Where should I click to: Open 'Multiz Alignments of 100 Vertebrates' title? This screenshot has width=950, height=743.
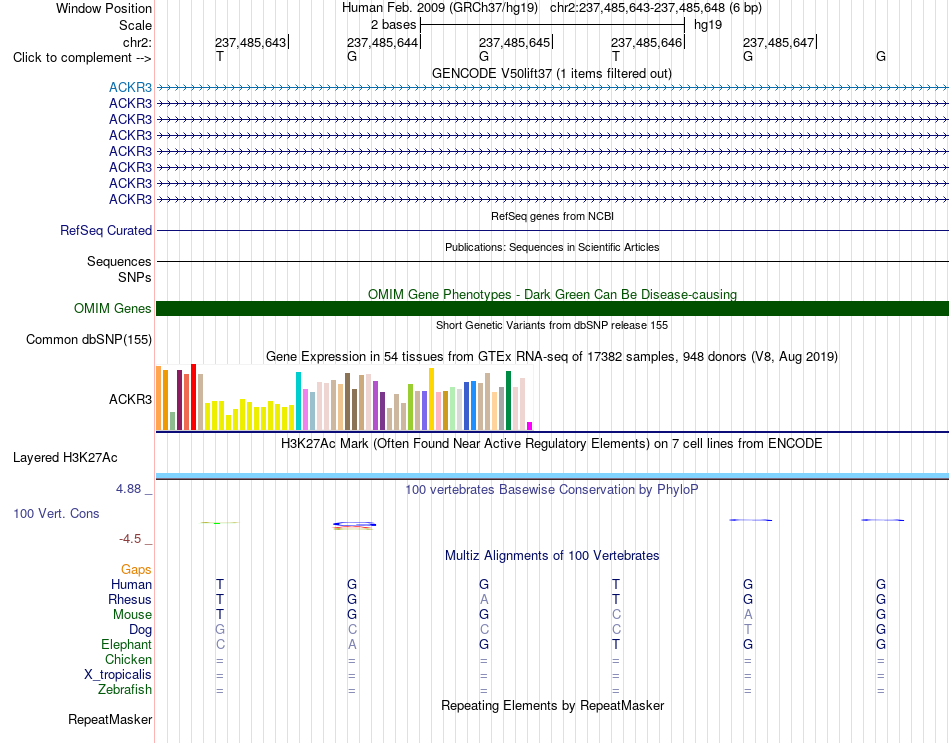tap(552, 556)
